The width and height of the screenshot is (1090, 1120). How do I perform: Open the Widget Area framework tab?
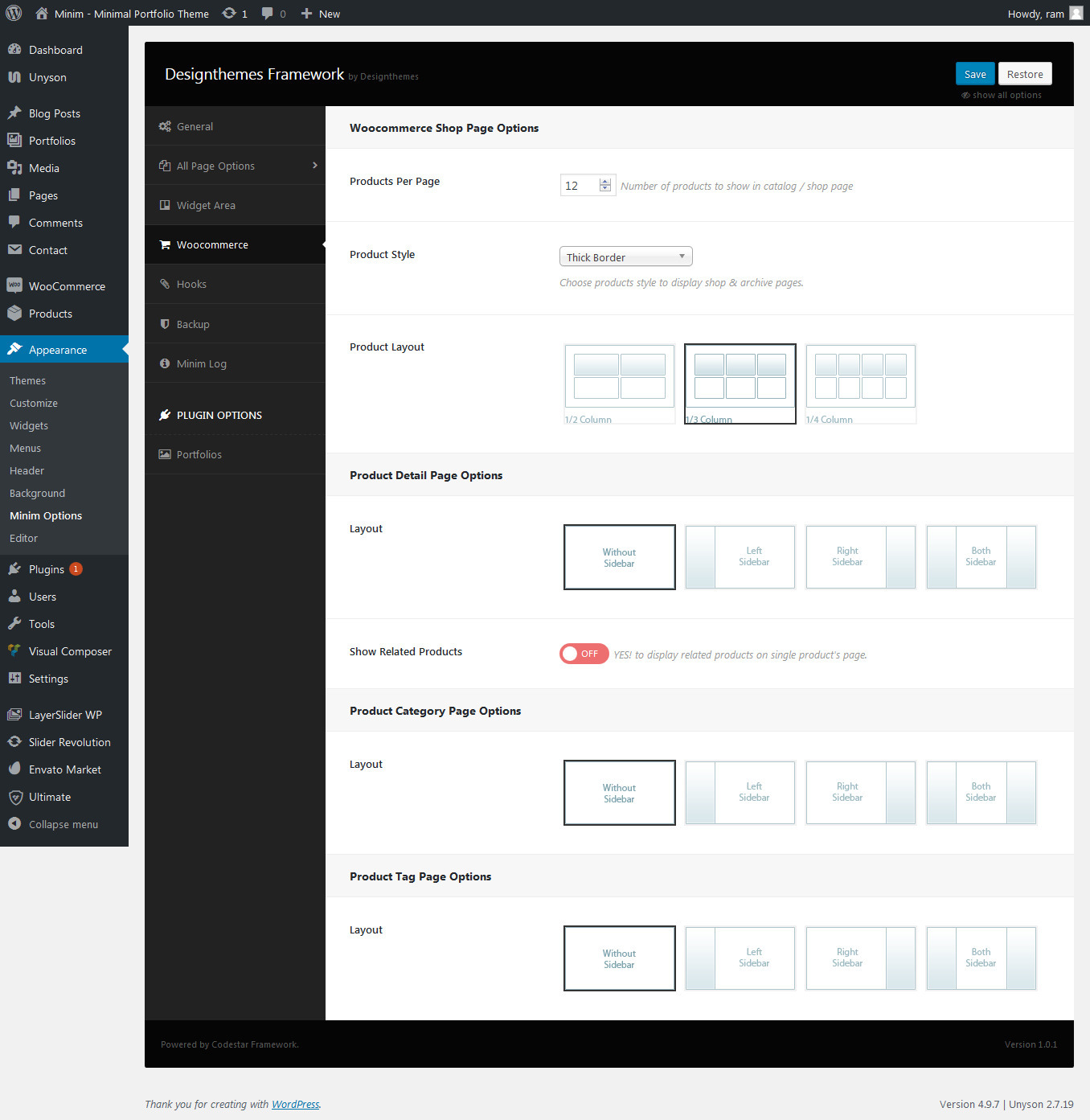pyautogui.click(x=235, y=205)
